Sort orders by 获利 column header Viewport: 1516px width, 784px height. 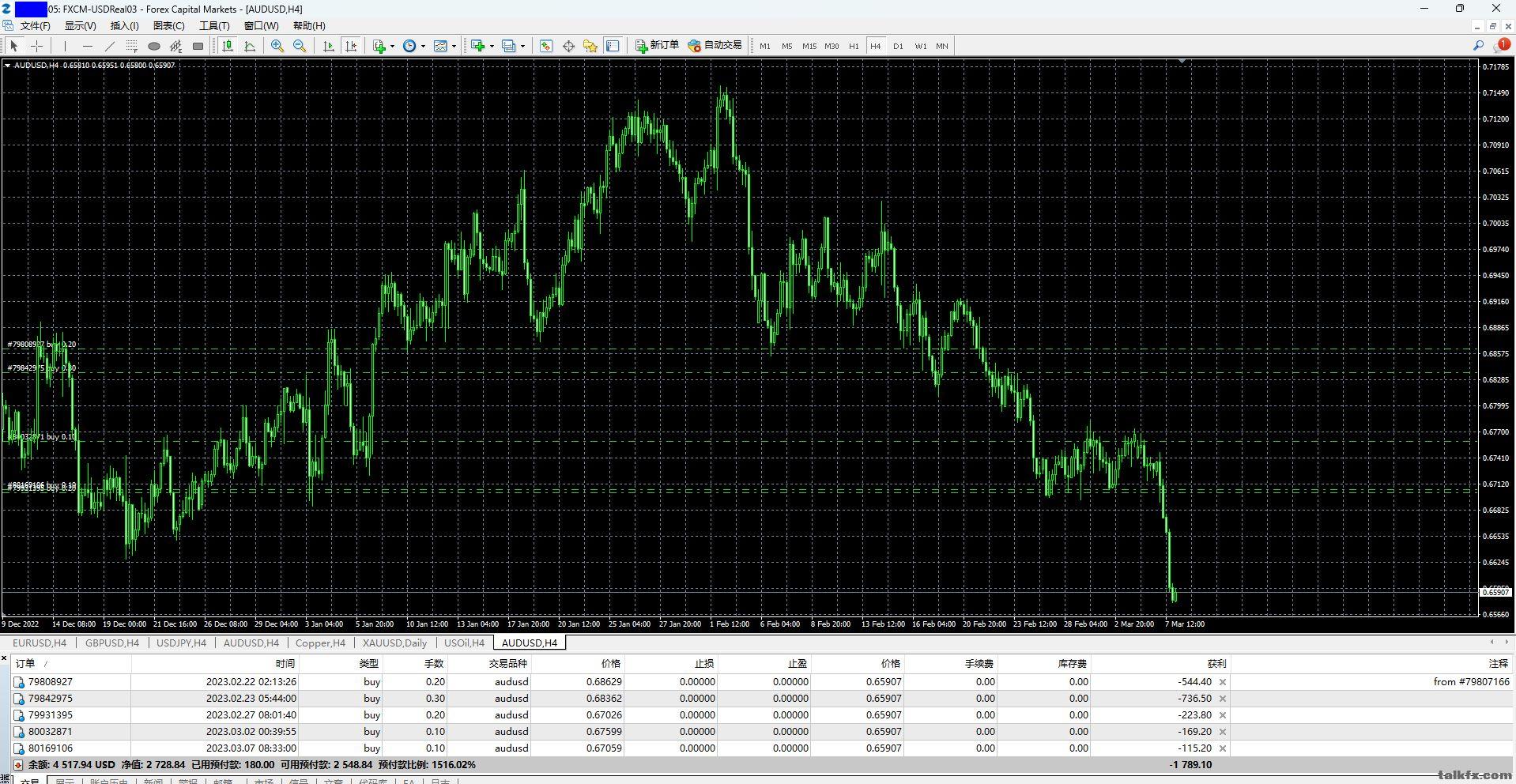(x=1216, y=664)
